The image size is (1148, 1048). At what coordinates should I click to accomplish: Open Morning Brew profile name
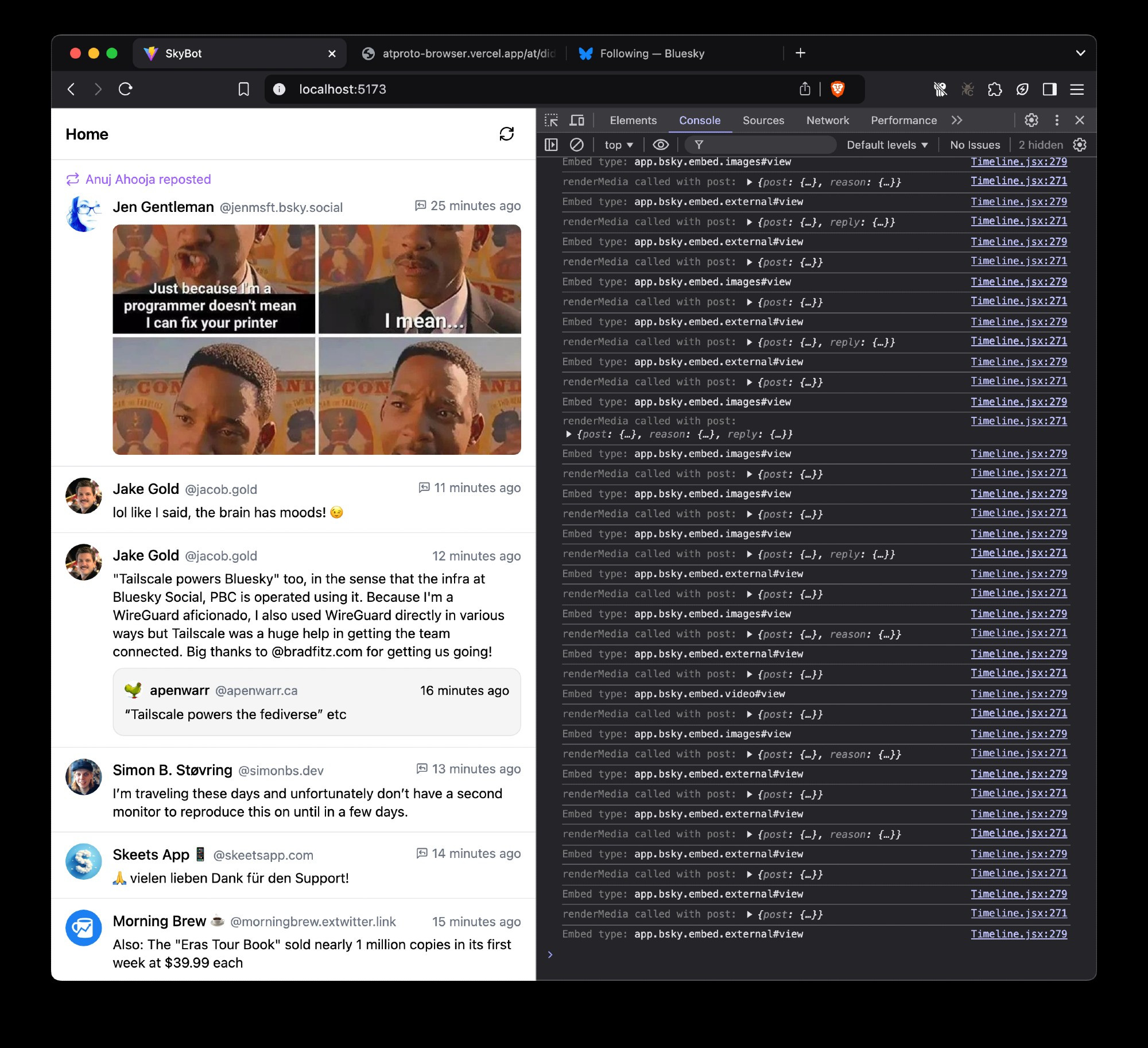[x=168, y=921]
